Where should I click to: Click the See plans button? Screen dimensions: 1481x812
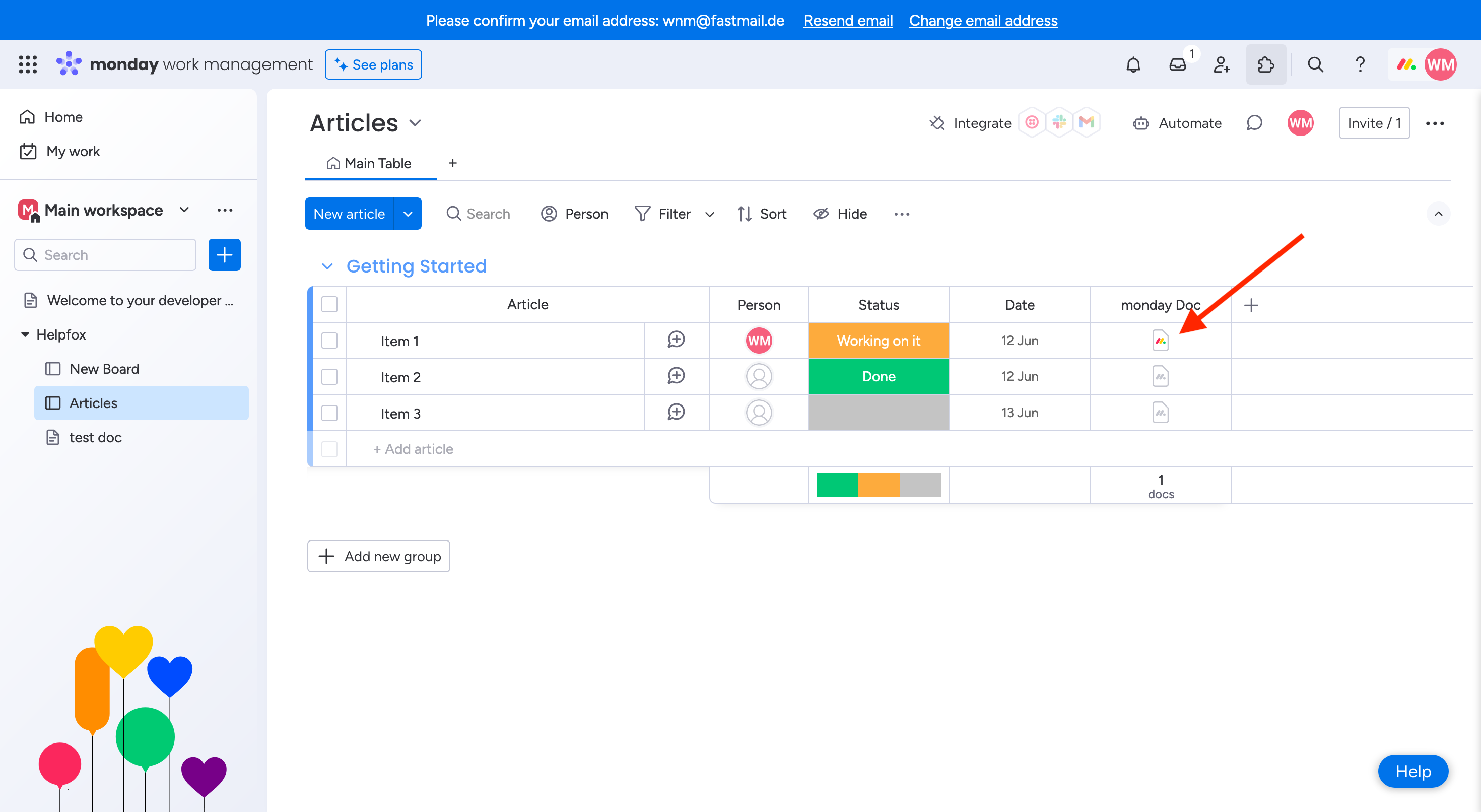point(373,64)
